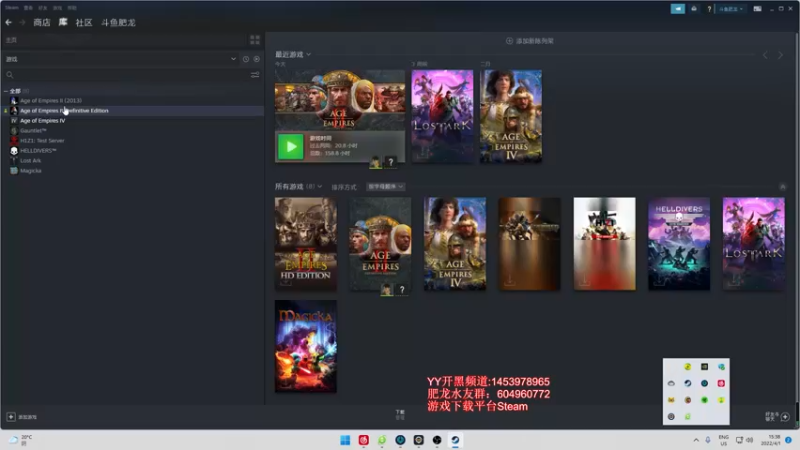
Task: Open Age of Empires II Definitive cover in all games
Action: pos(380,244)
